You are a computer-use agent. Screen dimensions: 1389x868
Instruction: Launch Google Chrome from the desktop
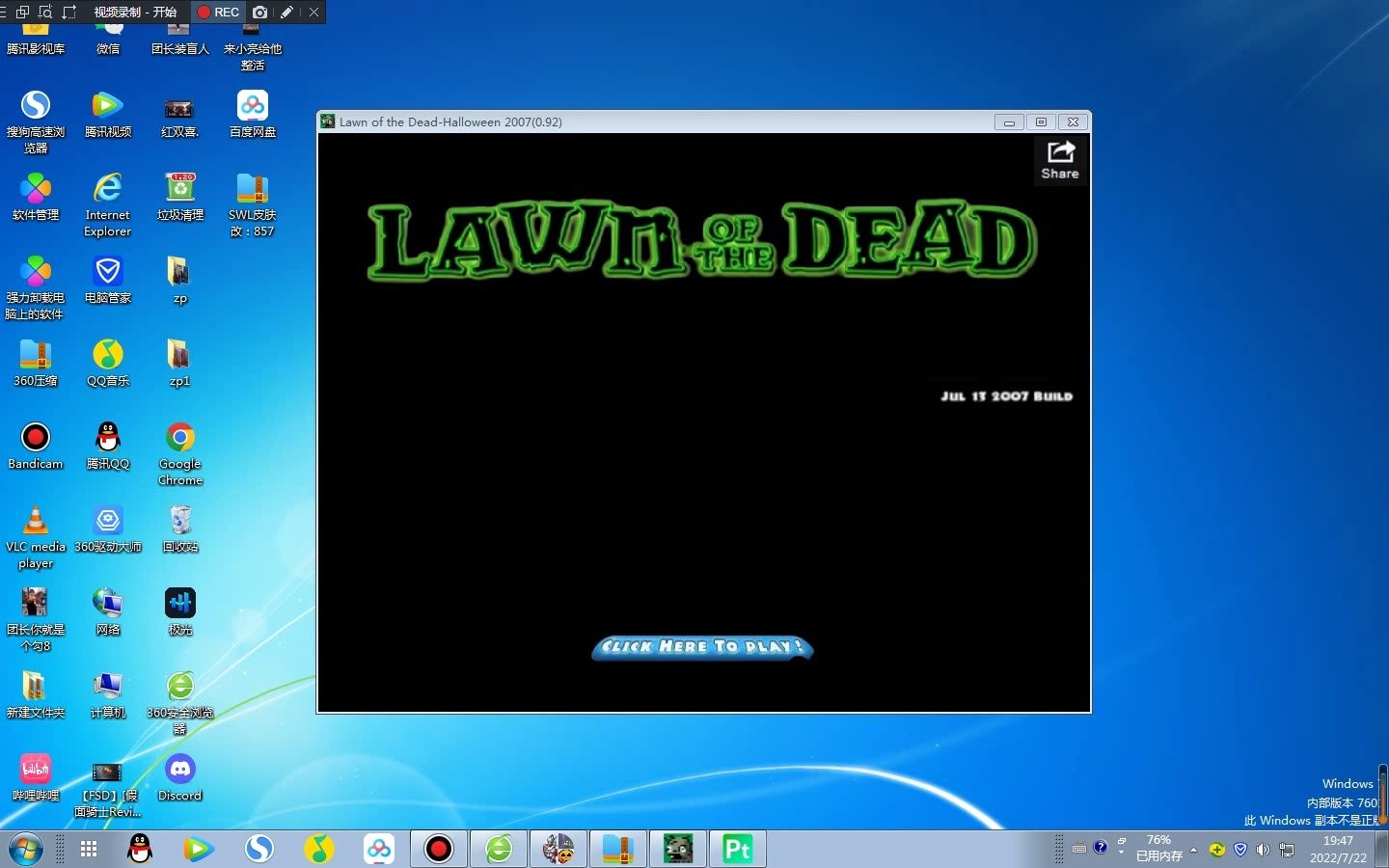pos(180,453)
